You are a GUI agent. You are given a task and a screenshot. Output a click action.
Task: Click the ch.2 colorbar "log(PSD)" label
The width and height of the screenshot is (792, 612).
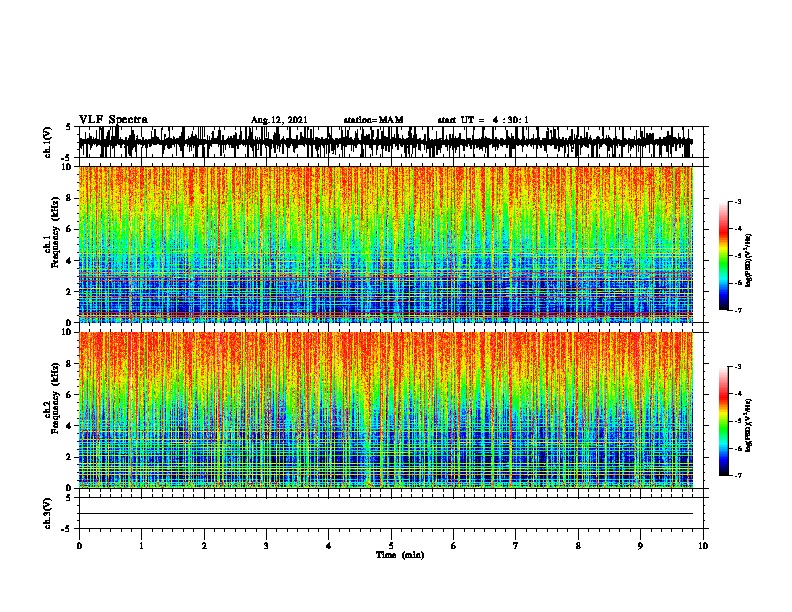[749, 425]
